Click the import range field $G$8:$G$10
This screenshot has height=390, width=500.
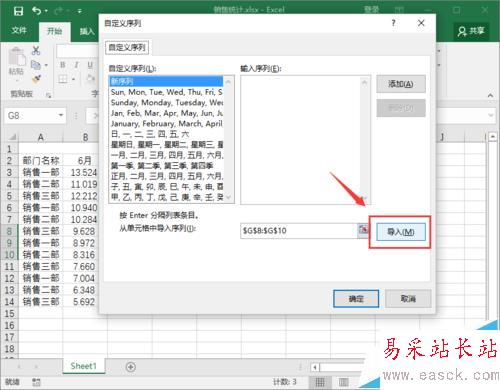299,231
